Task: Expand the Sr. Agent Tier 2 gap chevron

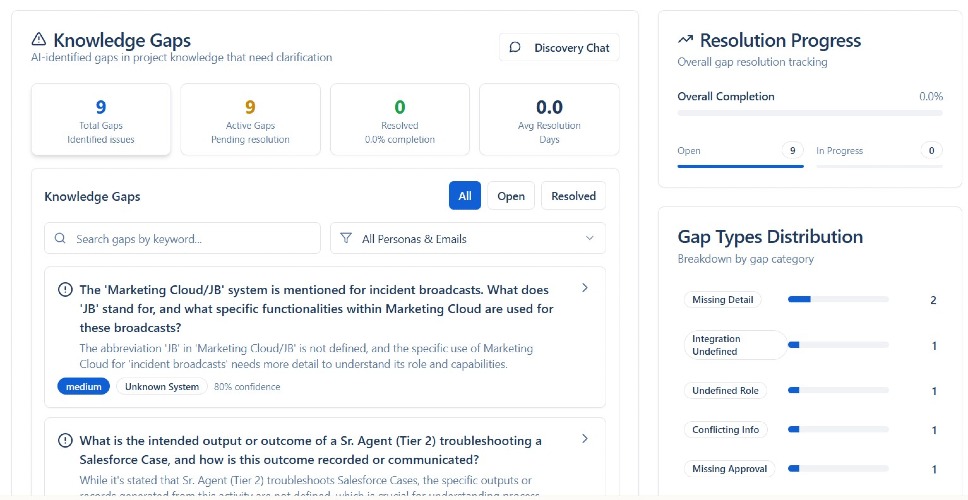Action: [x=585, y=439]
